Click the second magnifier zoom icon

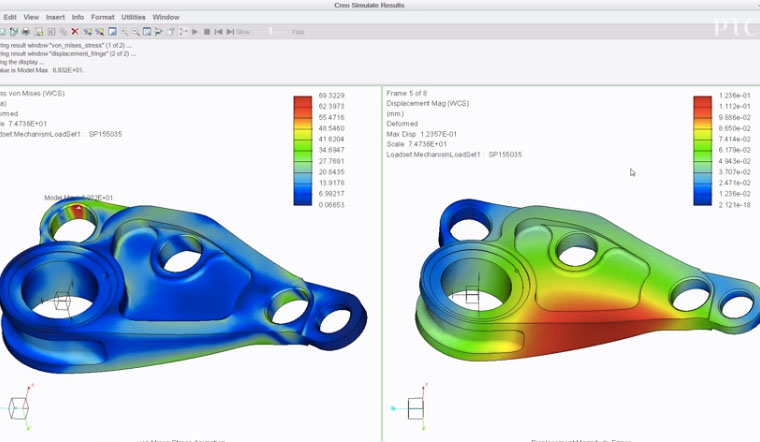tap(136, 32)
